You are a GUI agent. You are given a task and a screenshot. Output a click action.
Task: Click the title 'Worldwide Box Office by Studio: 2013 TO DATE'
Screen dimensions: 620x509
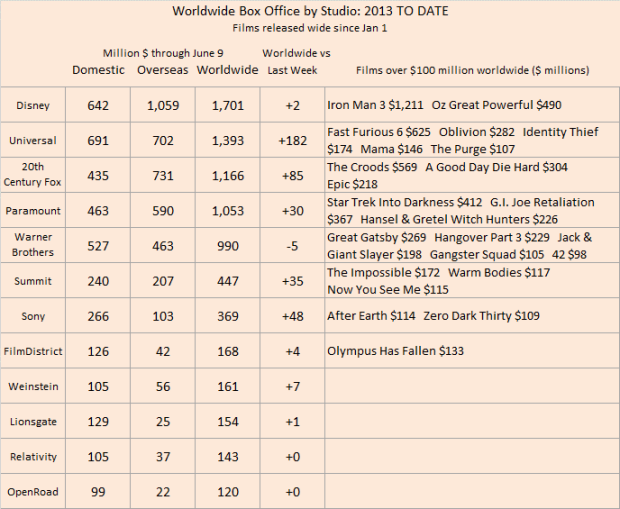click(310, 11)
